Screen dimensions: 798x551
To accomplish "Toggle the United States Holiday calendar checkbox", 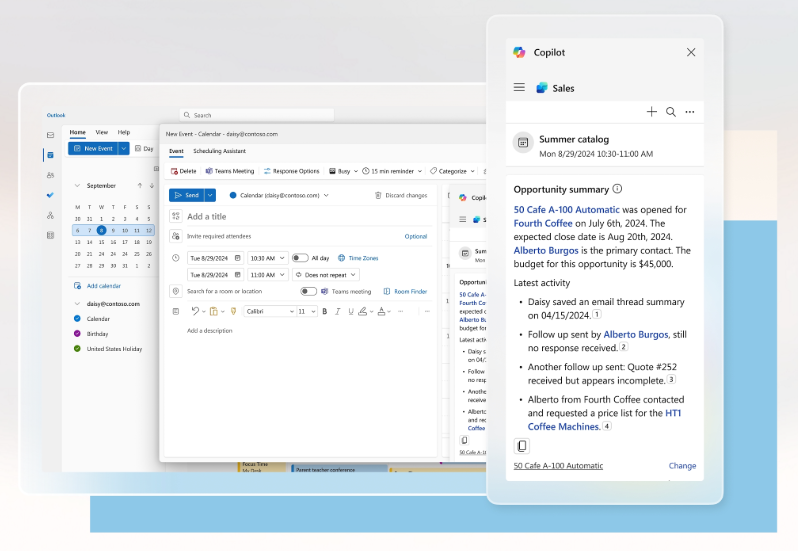I will [x=77, y=349].
